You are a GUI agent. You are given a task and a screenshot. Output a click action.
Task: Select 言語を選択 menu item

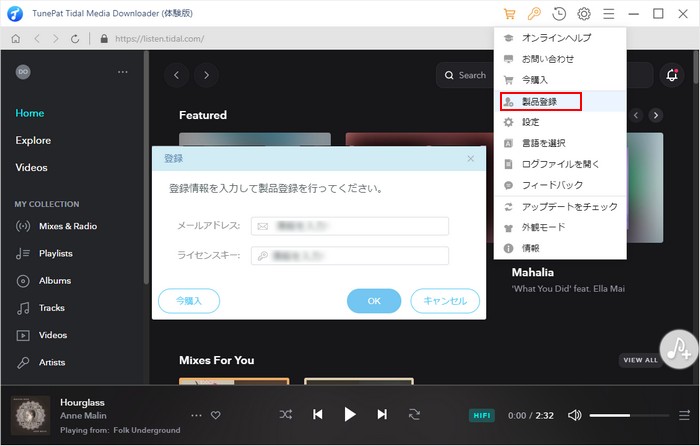560,143
